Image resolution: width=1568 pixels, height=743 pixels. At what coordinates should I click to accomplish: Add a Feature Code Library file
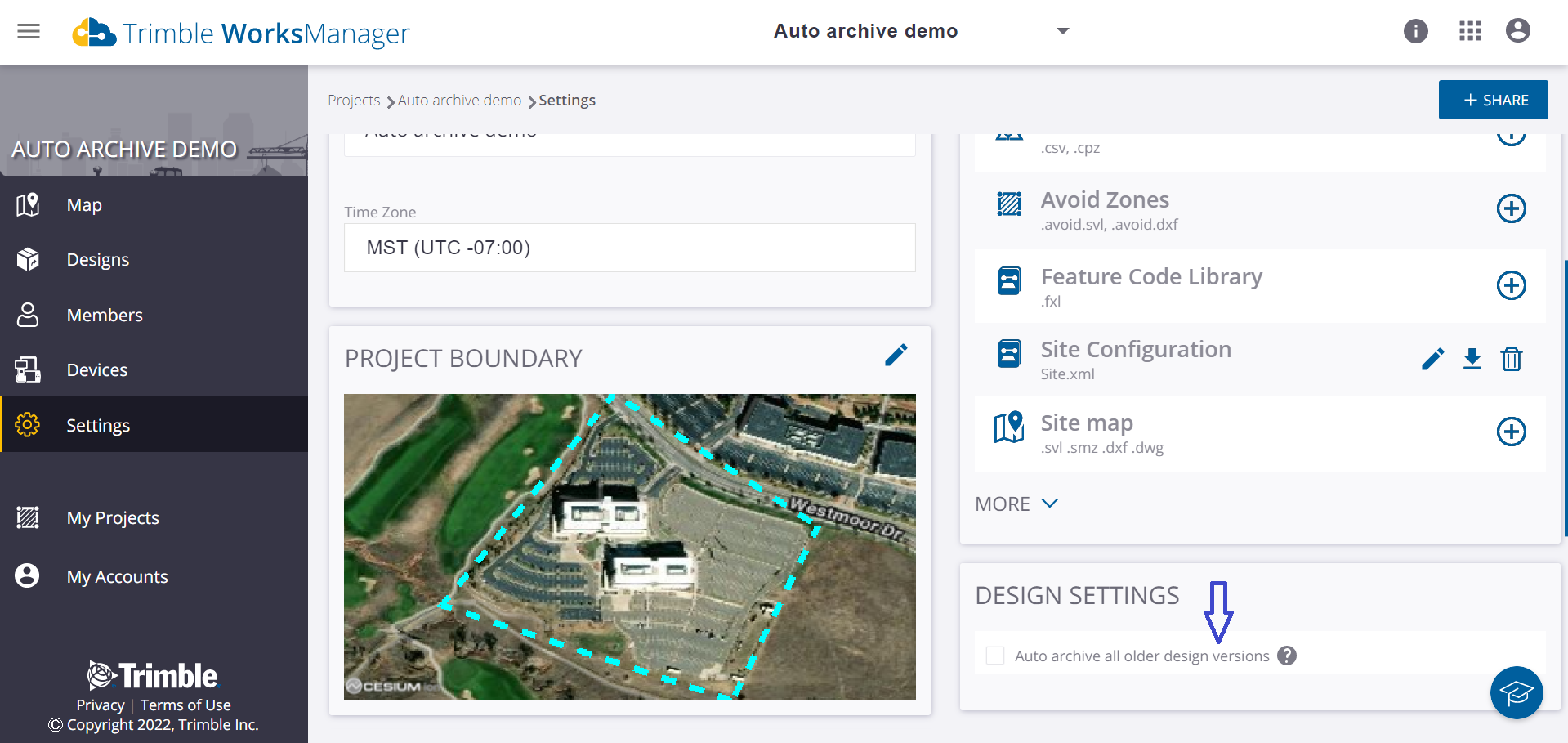(x=1511, y=285)
